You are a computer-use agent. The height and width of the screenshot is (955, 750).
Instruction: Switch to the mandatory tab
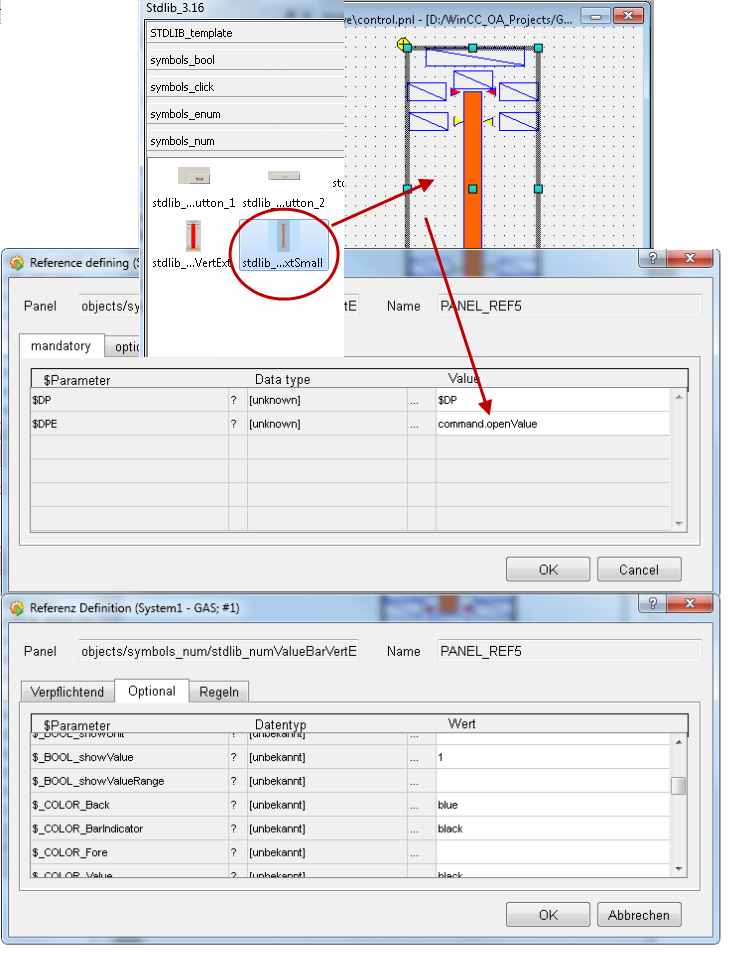(x=61, y=346)
